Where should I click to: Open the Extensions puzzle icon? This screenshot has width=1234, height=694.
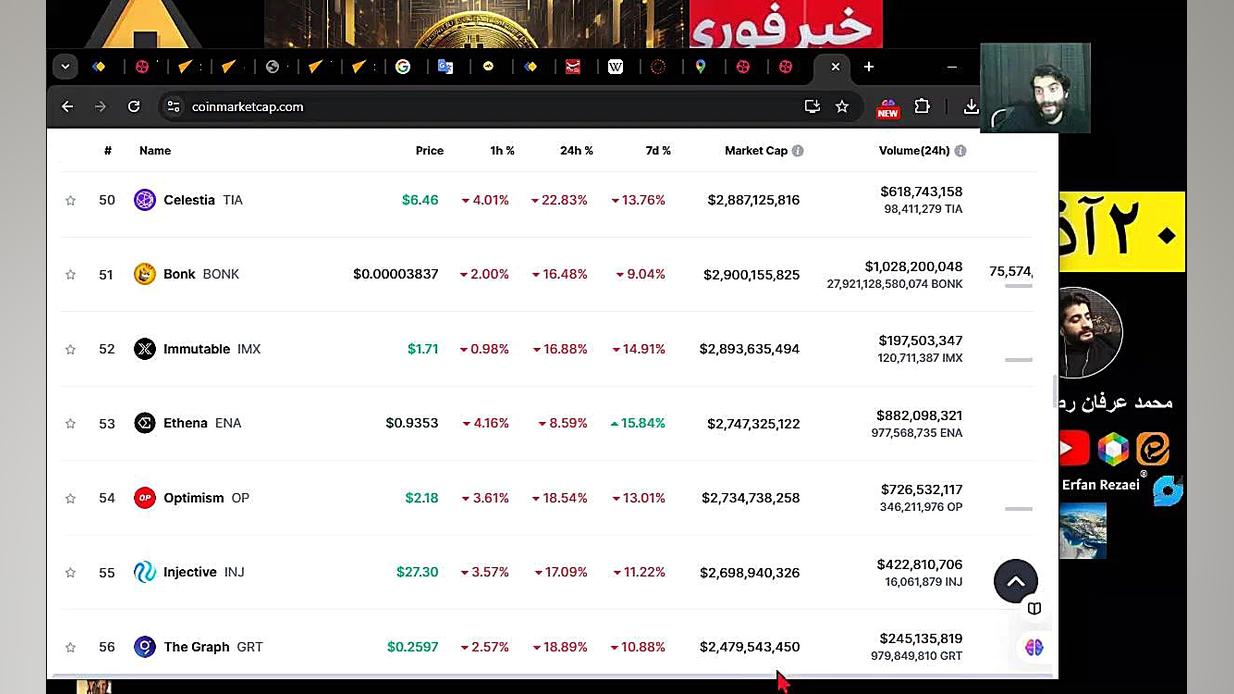coord(922,107)
